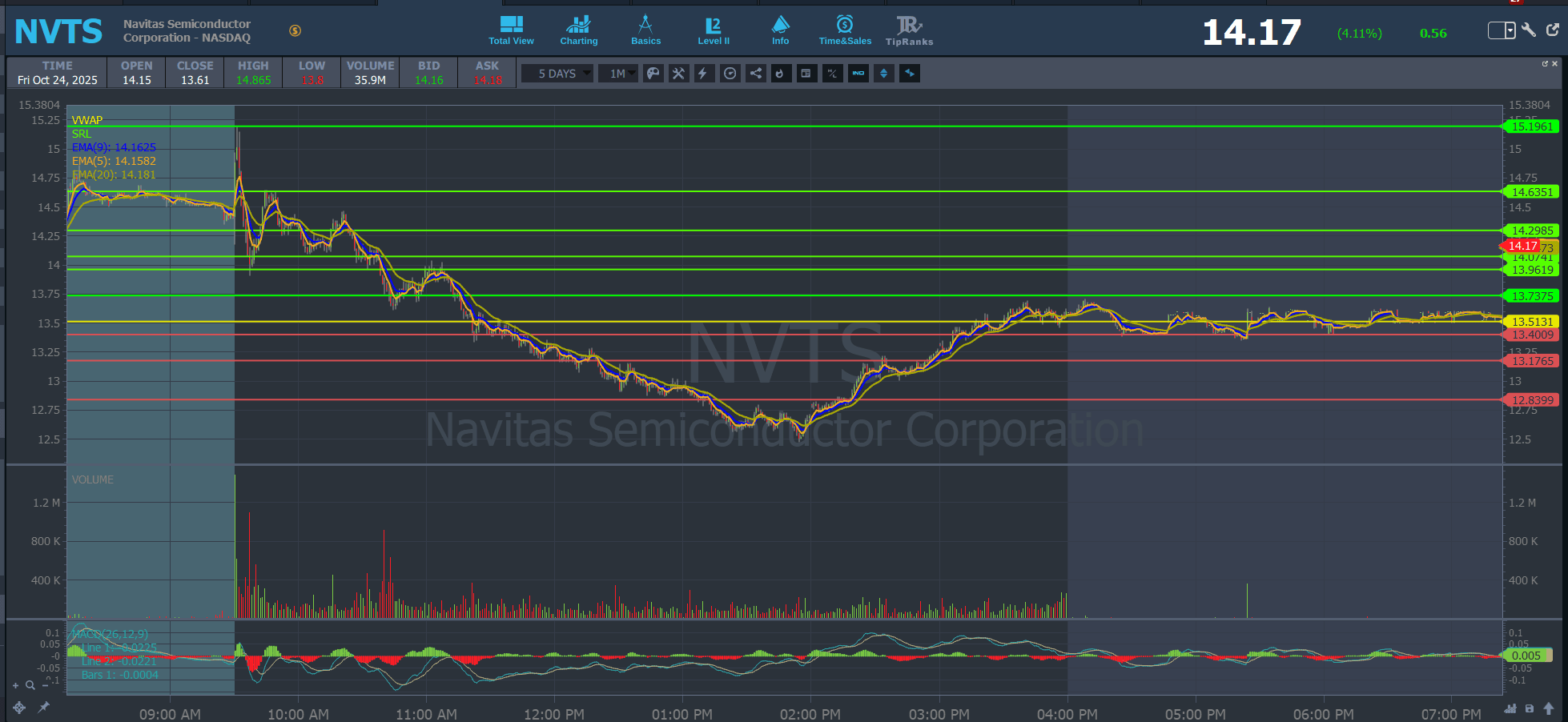Click the CLOSE value 13.61

click(195, 80)
